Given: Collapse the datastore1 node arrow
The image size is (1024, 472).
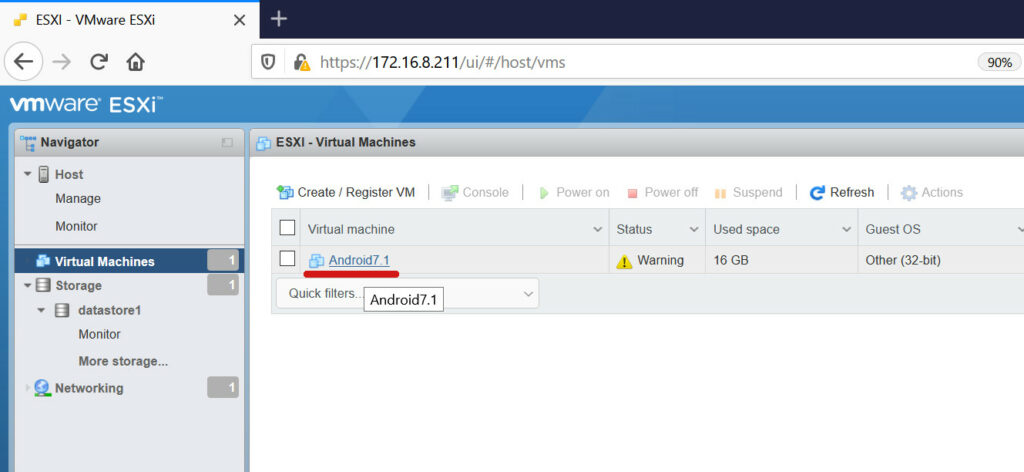Looking at the screenshot, I should [41, 310].
